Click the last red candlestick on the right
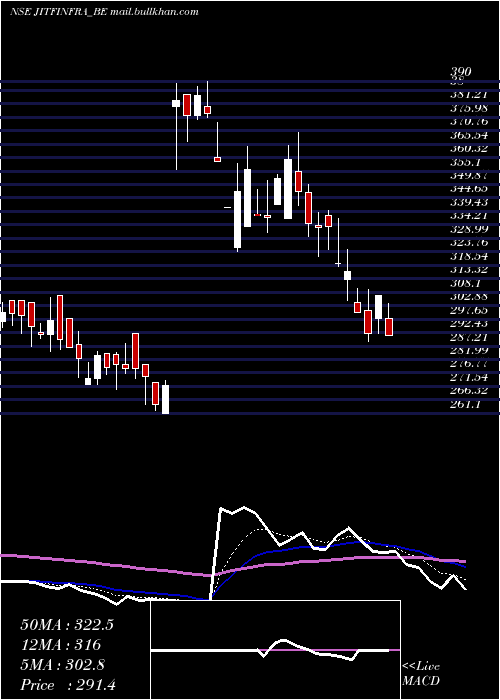Image resolution: width=500 pixels, height=700 pixels. pyautogui.click(x=389, y=327)
